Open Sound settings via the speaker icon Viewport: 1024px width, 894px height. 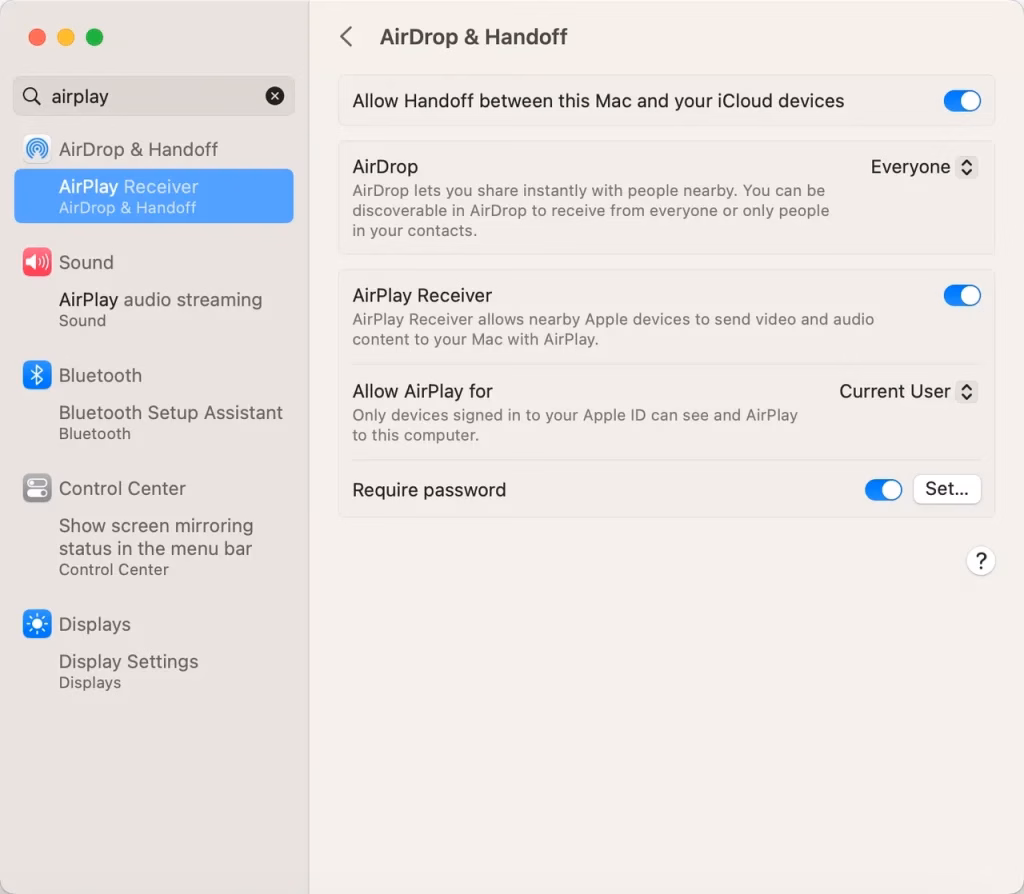[x=36, y=262]
